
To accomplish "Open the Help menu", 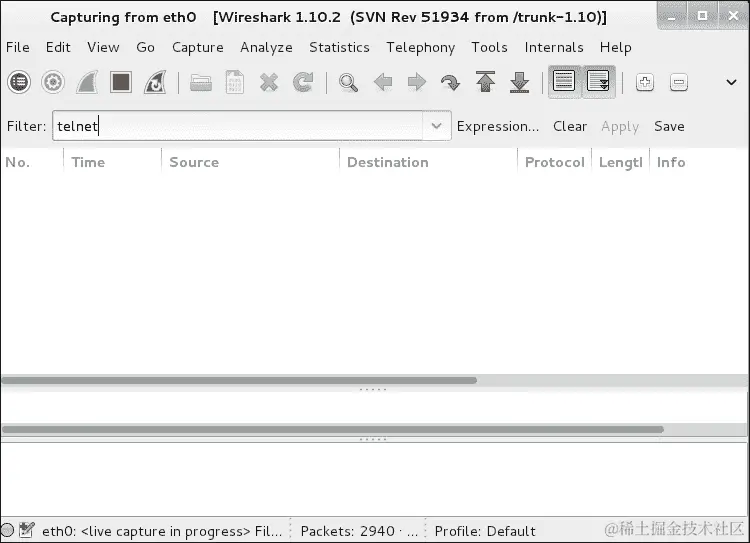I will tap(616, 47).
